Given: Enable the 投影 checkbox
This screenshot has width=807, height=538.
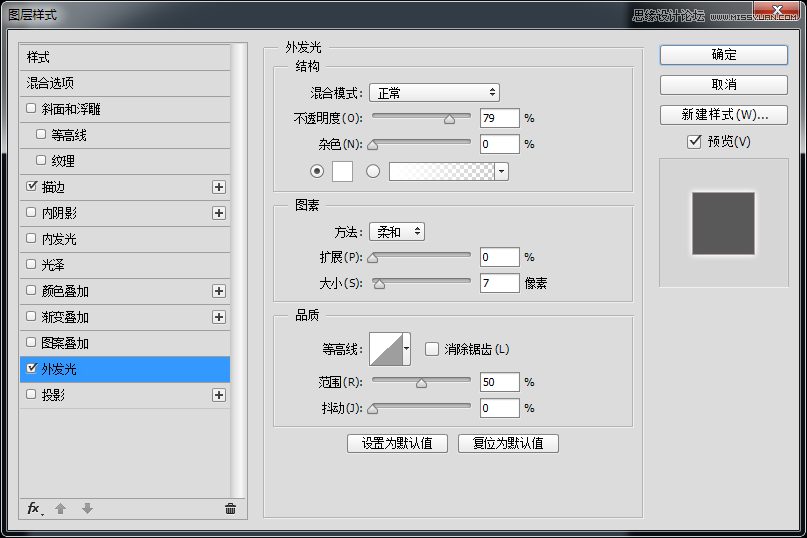Looking at the screenshot, I should 31,394.
